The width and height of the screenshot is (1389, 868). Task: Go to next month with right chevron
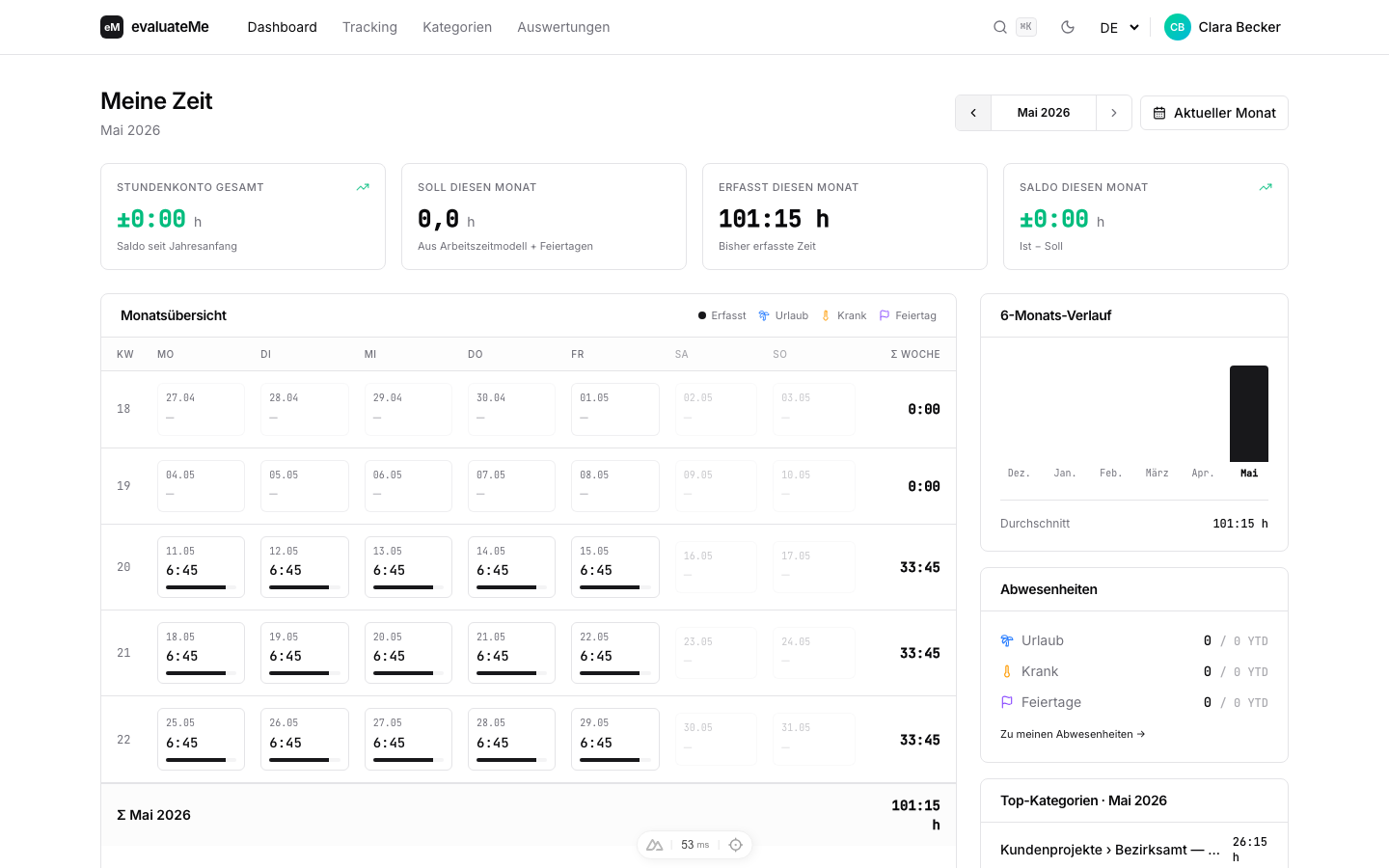(1114, 113)
